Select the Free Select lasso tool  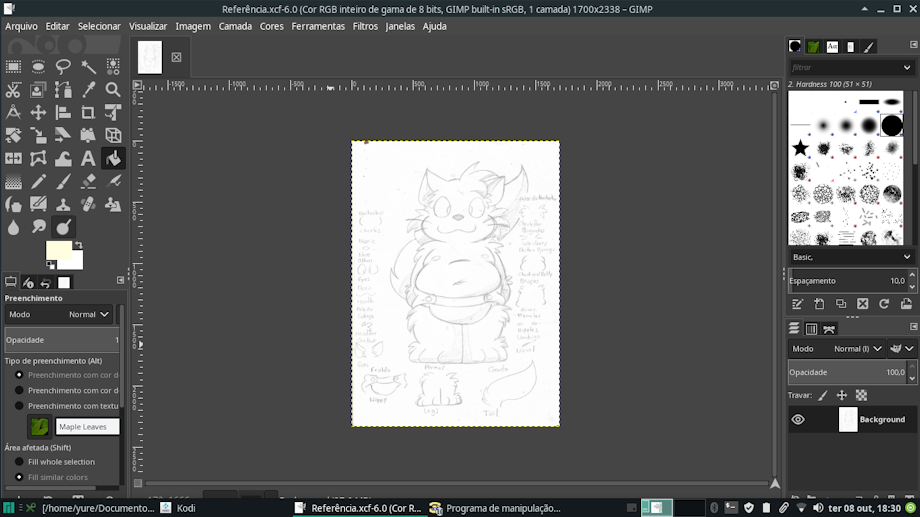[x=63, y=66]
